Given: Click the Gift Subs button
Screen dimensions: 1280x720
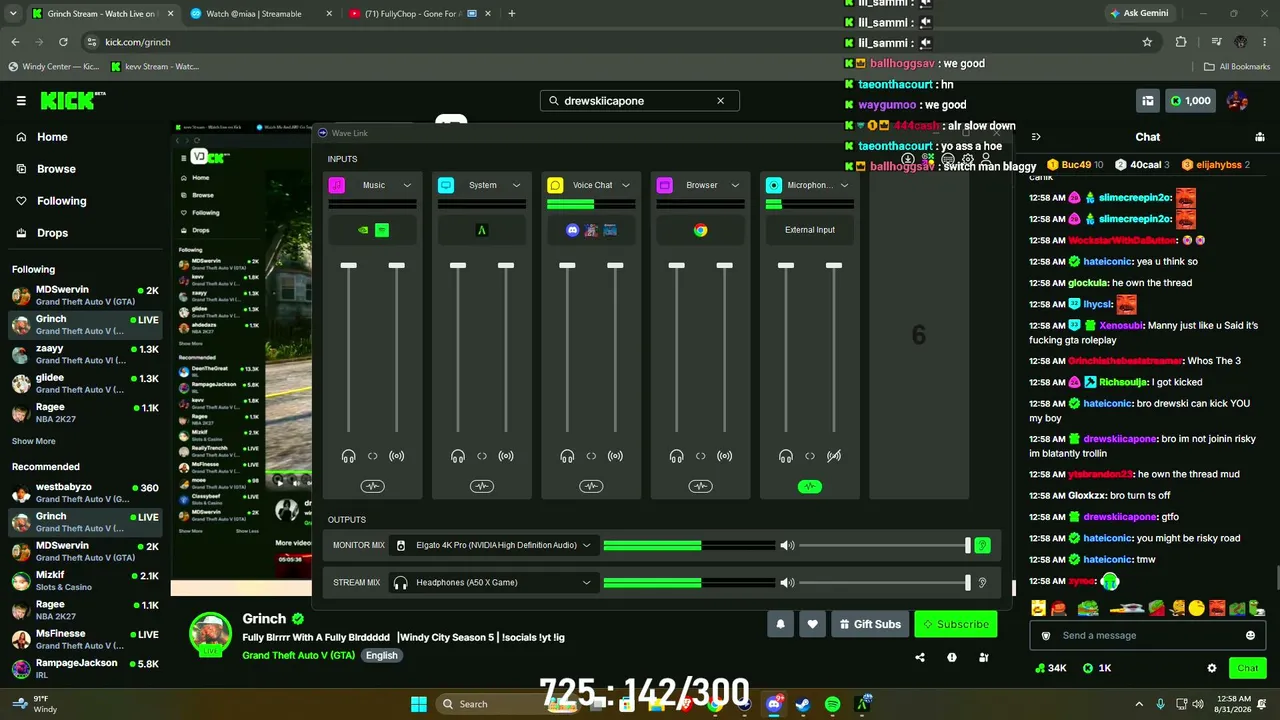Looking at the screenshot, I should [868, 624].
